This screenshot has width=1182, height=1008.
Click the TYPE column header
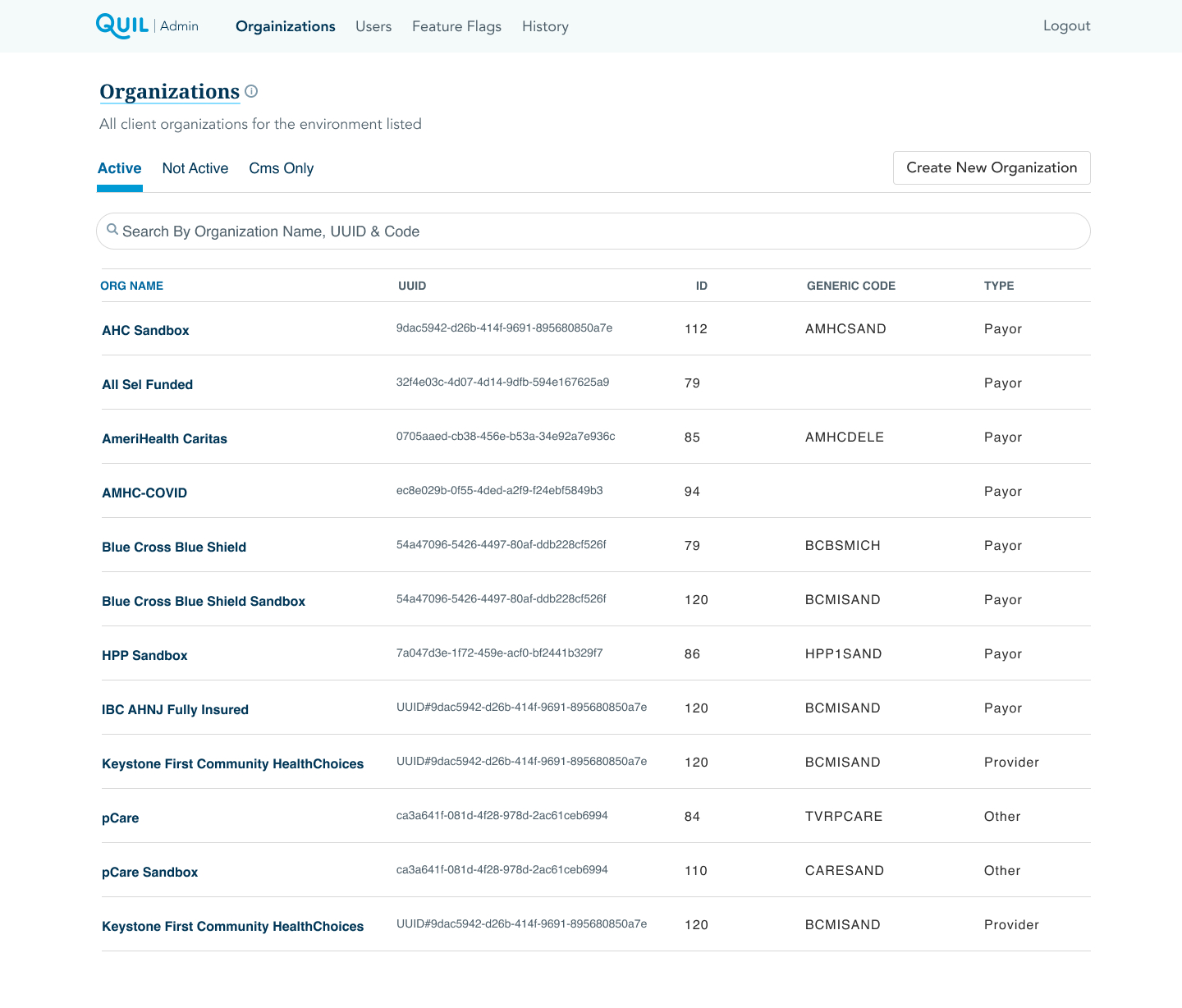(x=998, y=286)
